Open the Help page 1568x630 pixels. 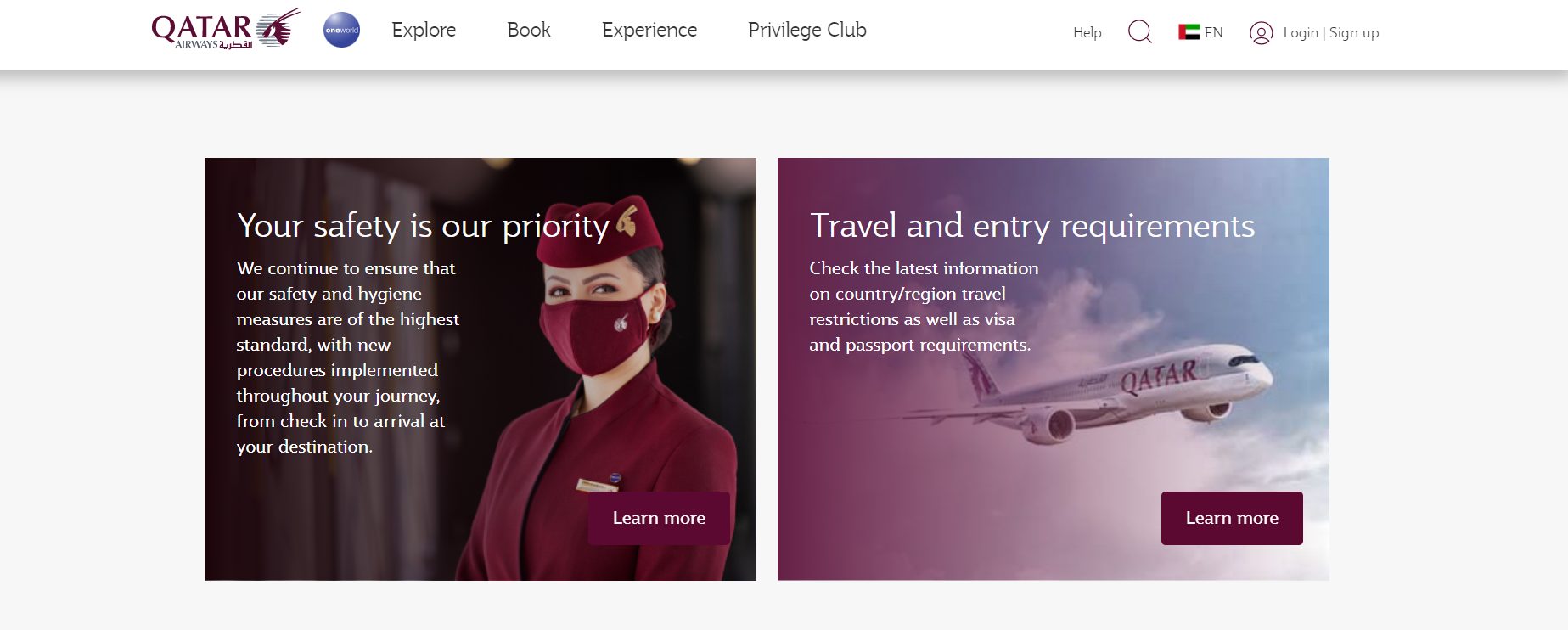(1087, 33)
